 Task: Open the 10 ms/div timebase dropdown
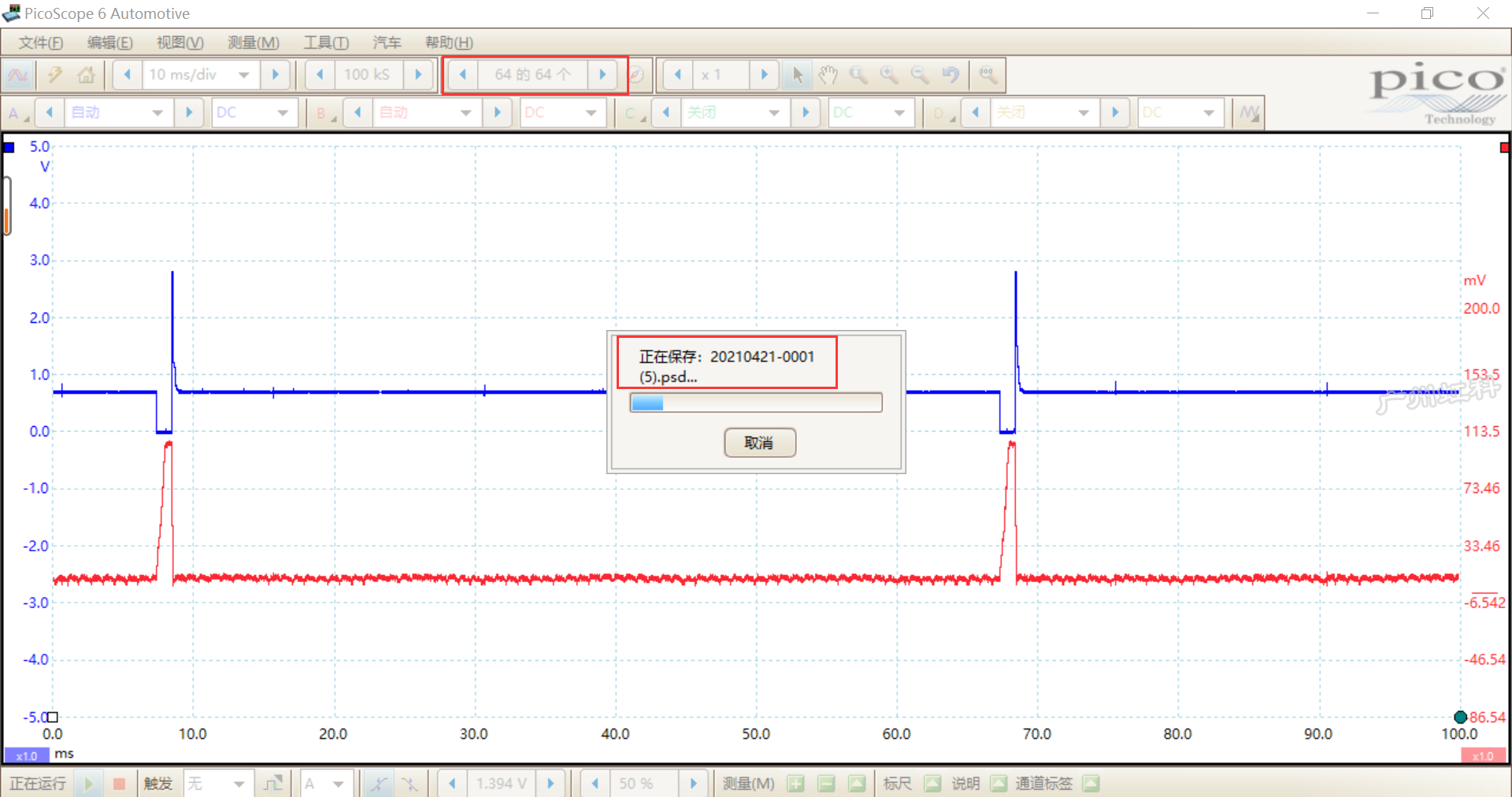click(243, 75)
